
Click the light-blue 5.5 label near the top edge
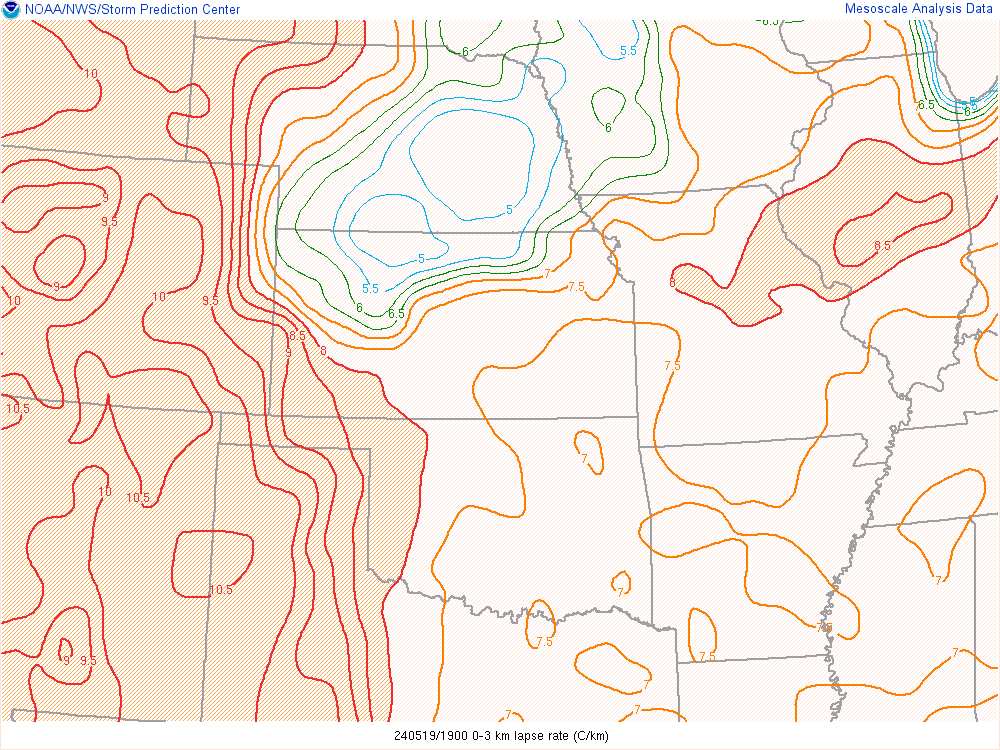628,51
